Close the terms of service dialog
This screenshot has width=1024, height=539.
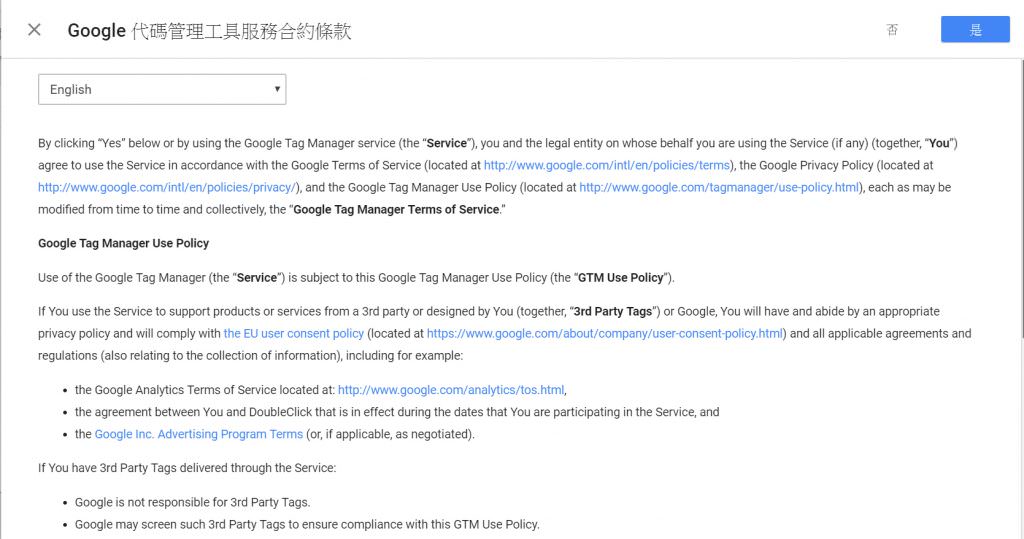34,30
